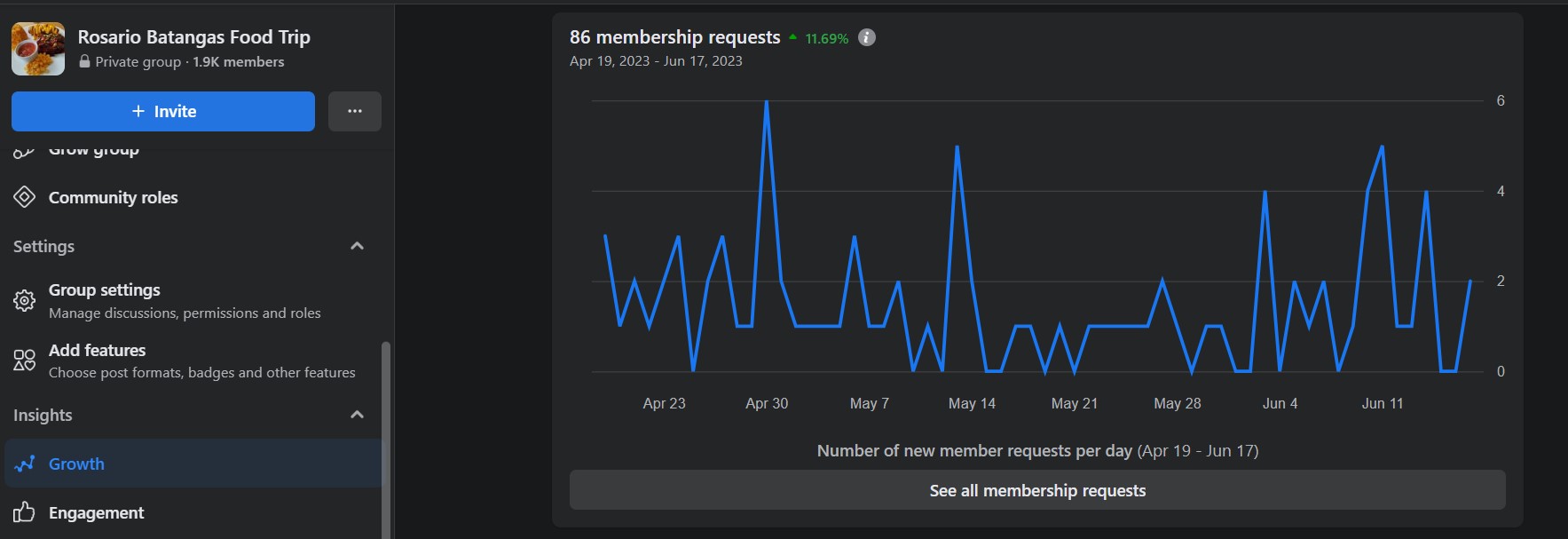Open the Growth insights page
Screen dimensions: 1568x539
[76, 464]
